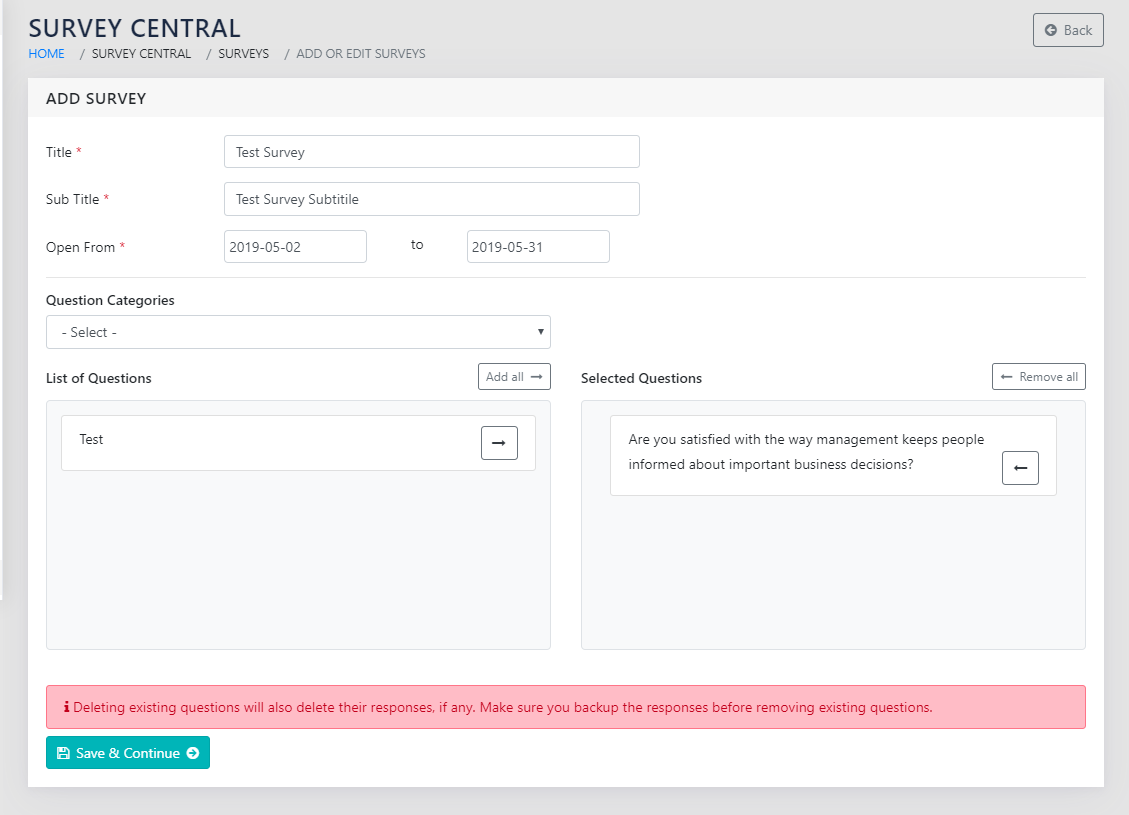
Task: Click ADD OR EDIT SURVEYS breadcrumb
Action: coord(360,54)
